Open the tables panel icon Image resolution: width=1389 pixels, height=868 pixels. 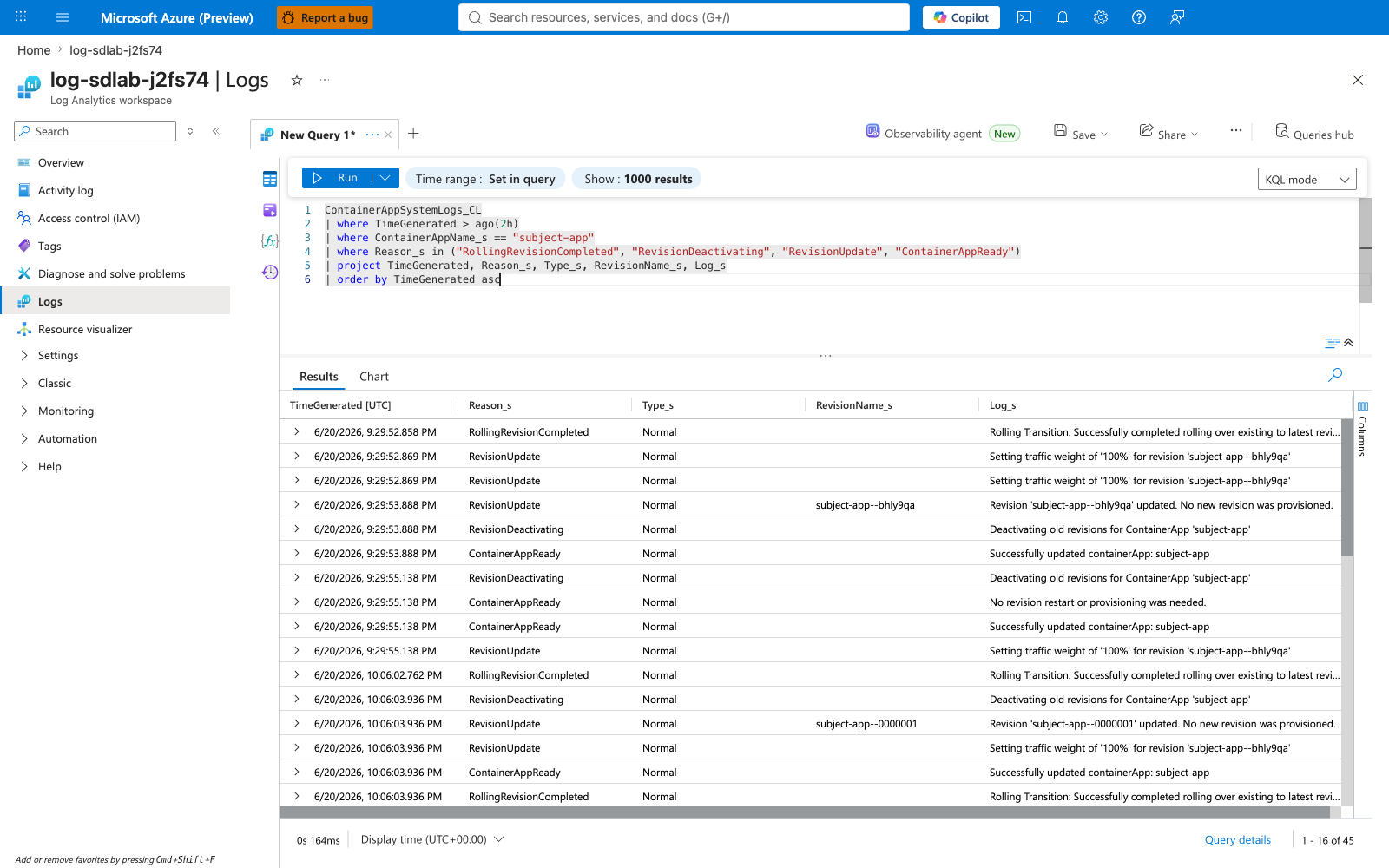(x=270, y=179)
